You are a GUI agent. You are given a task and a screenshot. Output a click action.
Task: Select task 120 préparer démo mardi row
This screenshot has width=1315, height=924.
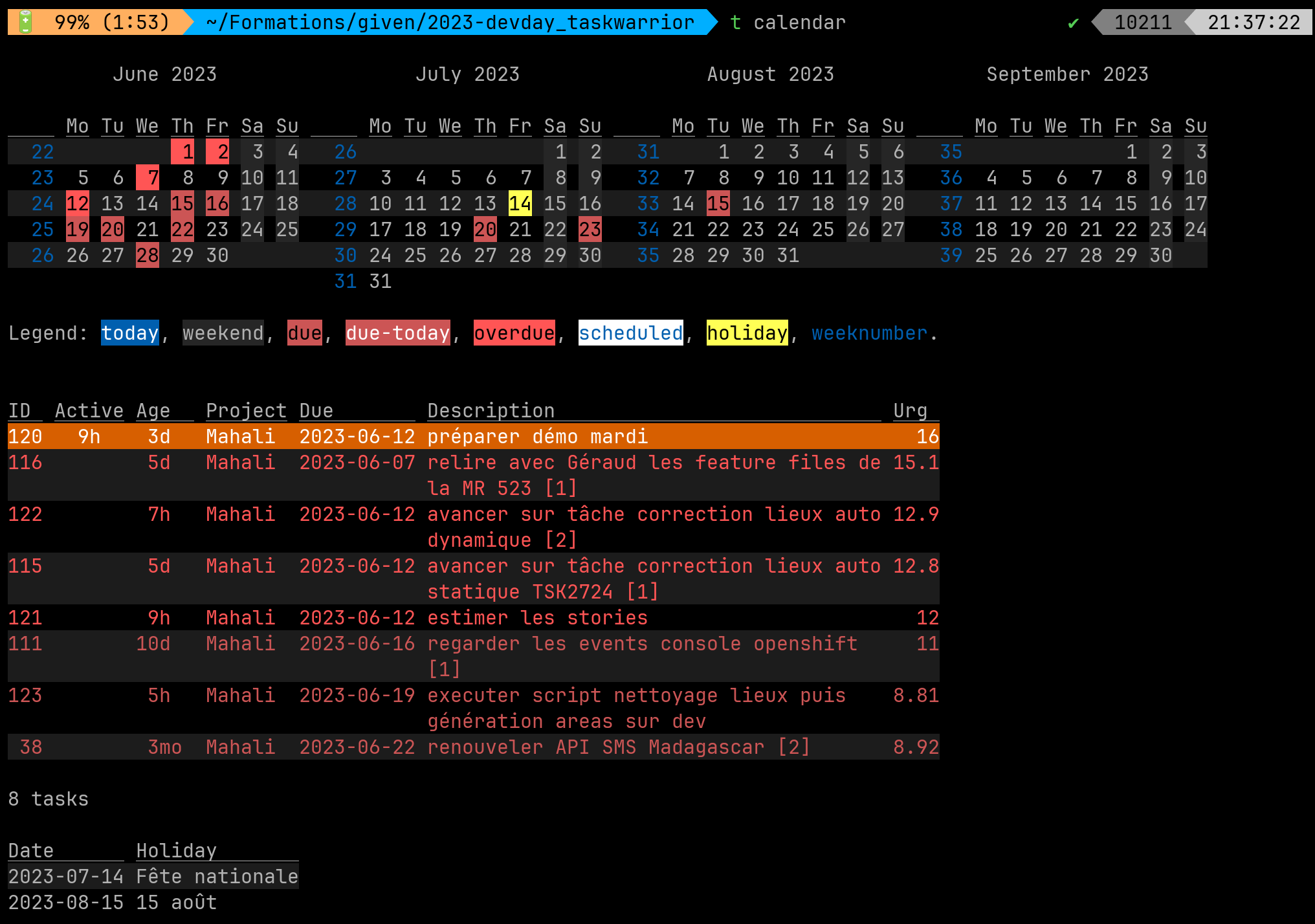pos(472,436)
